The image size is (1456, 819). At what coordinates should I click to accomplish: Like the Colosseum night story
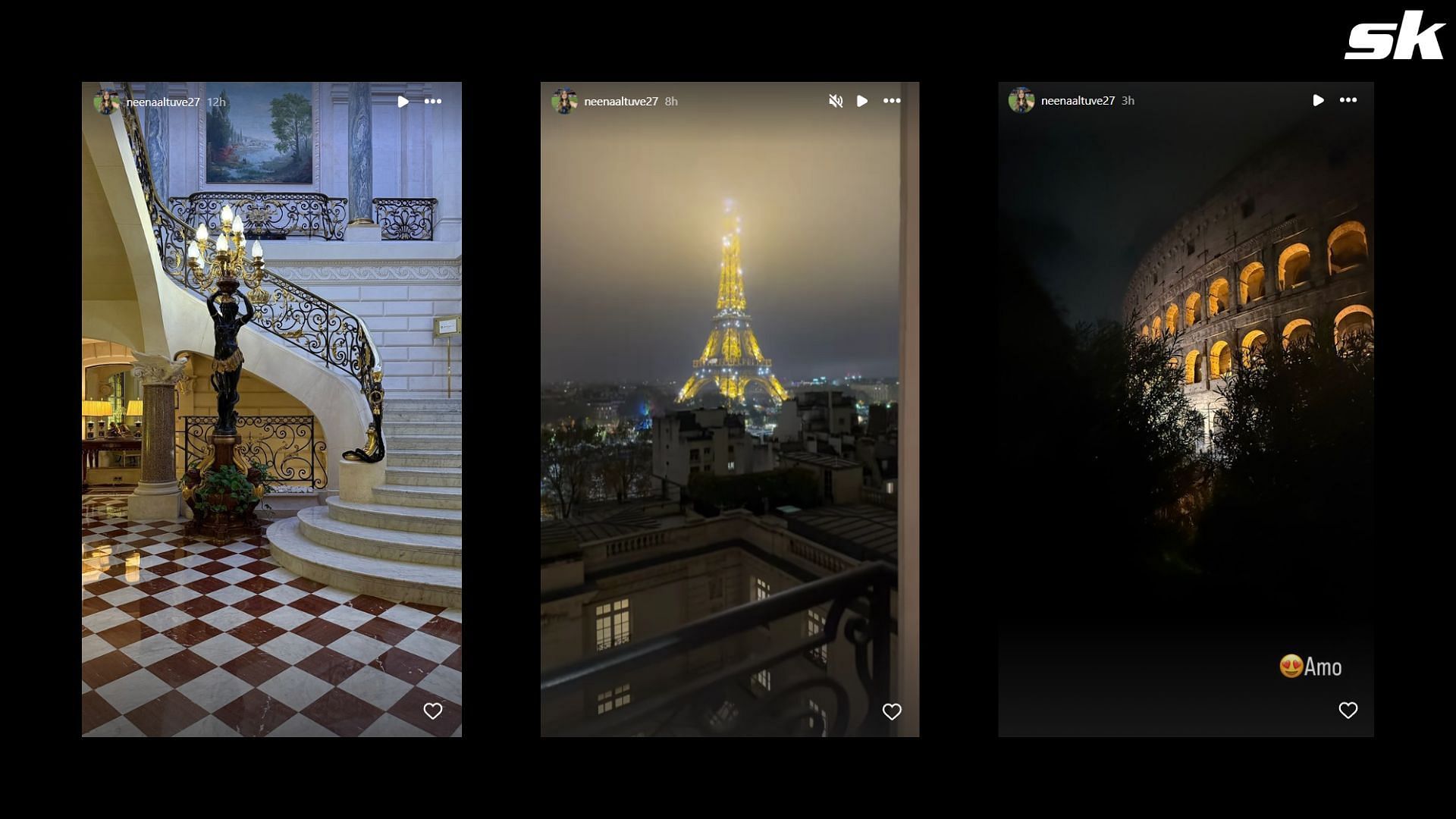pyautogui.click(x=1348, y=710)
